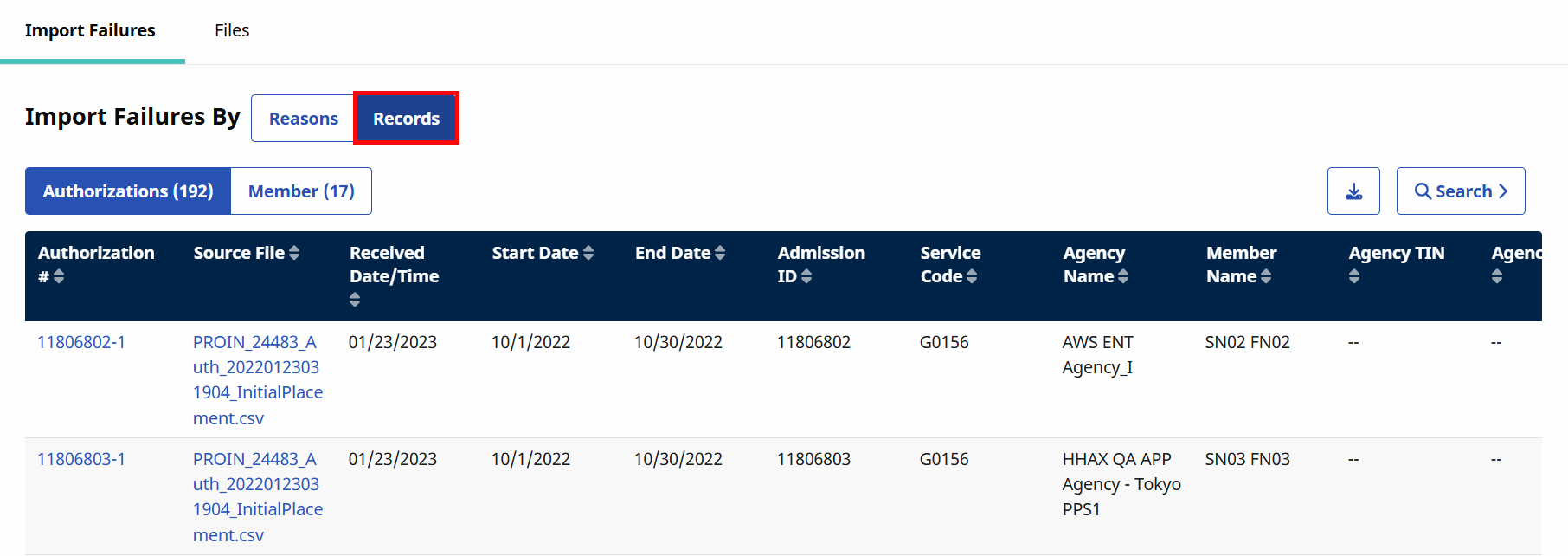1568x556 pixels.
Task: Open authorization 11806803-1 link
Action: 81,459
